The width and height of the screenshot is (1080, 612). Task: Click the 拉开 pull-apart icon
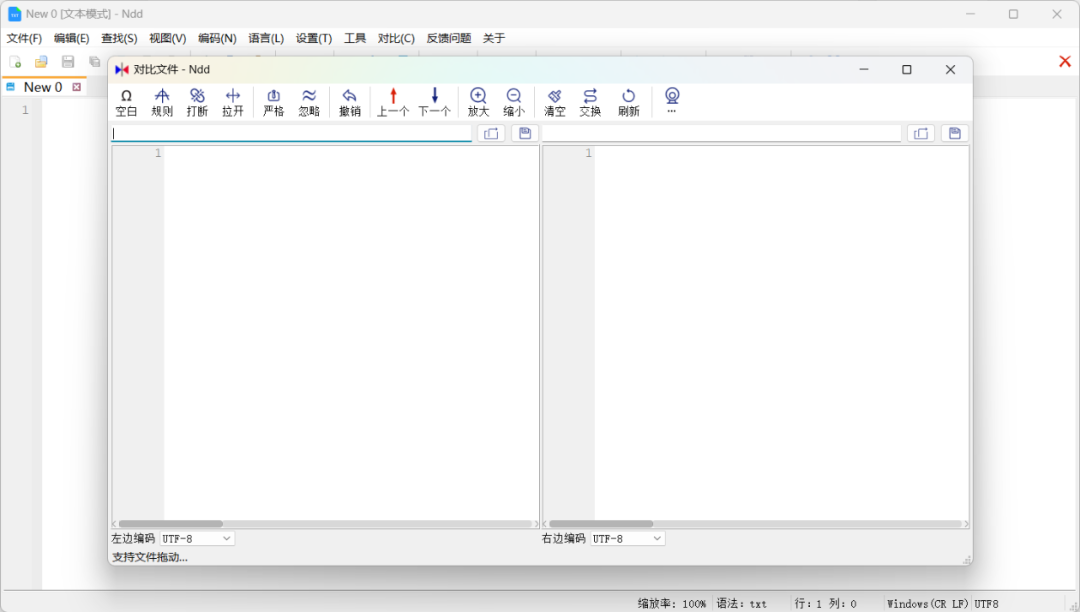point(233,102)
